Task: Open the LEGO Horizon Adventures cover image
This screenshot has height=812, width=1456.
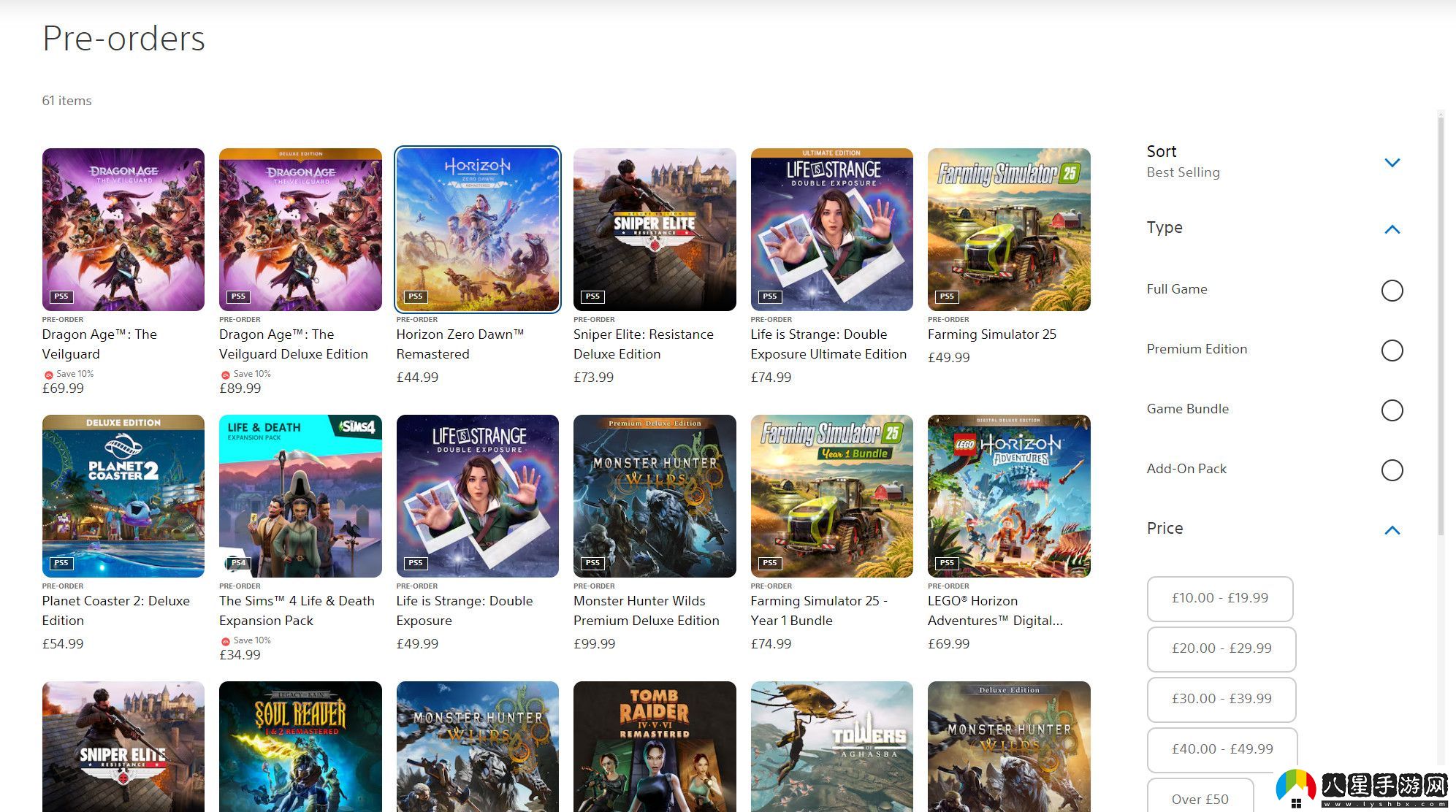Action: point(1008,496)
